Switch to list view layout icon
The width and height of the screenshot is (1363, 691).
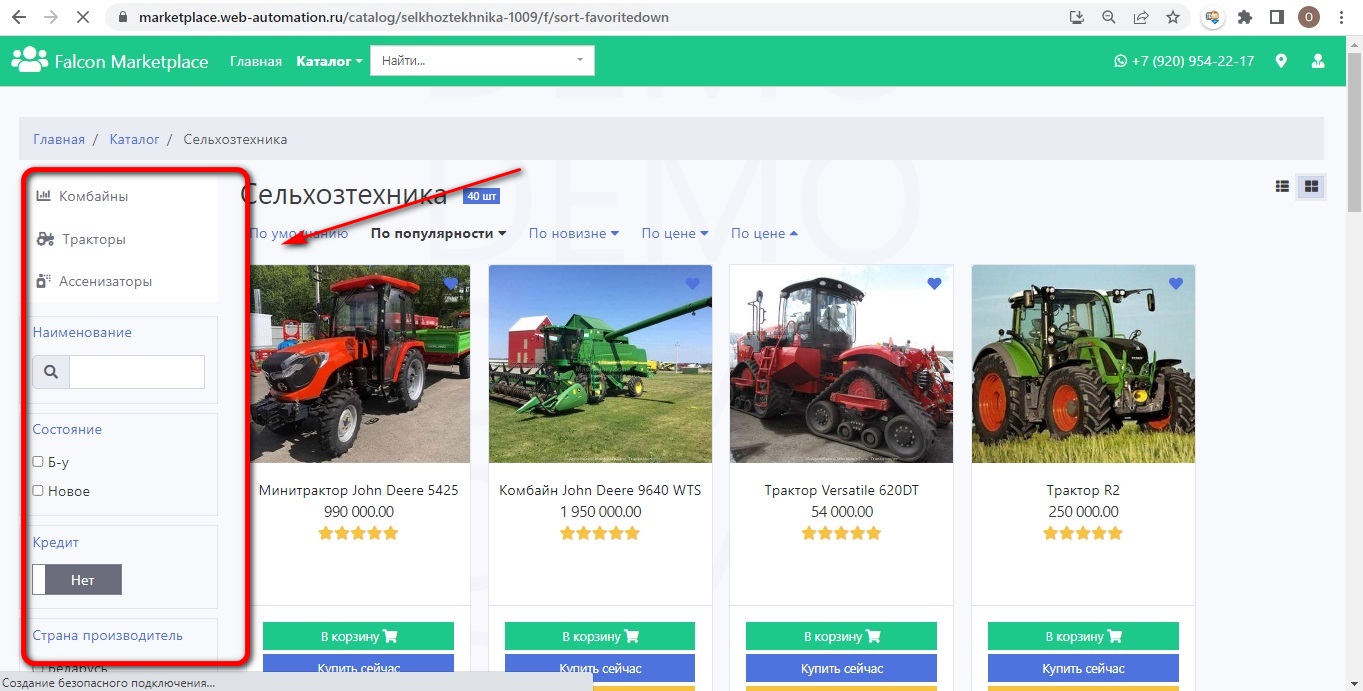coord(1282,186)
